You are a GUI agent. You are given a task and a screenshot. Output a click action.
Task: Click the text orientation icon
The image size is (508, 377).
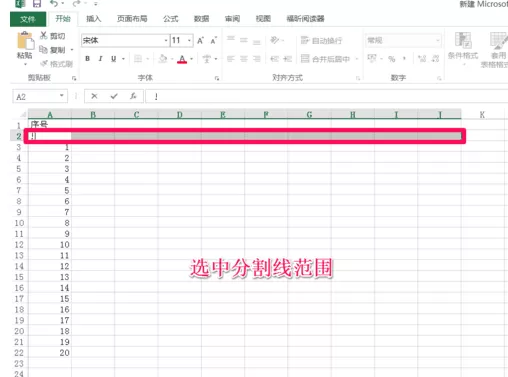pyautogui.click(x=275, y=40)
